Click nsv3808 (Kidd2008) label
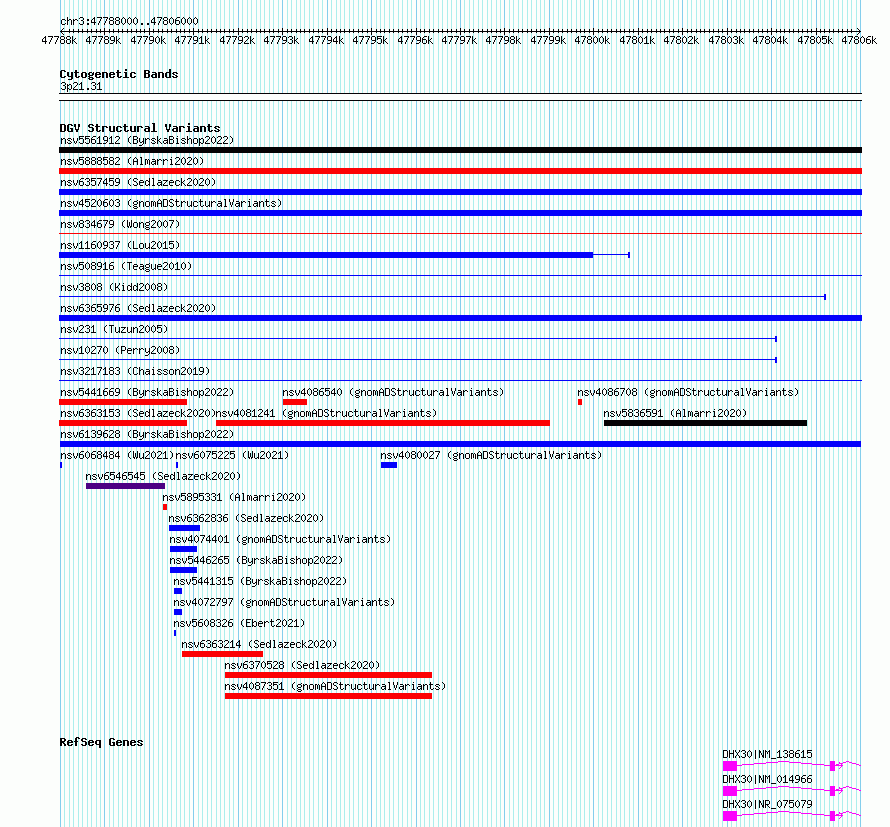The height and width of the screenshot is (827, 890). pyautogui.click(x=114, y=287)
